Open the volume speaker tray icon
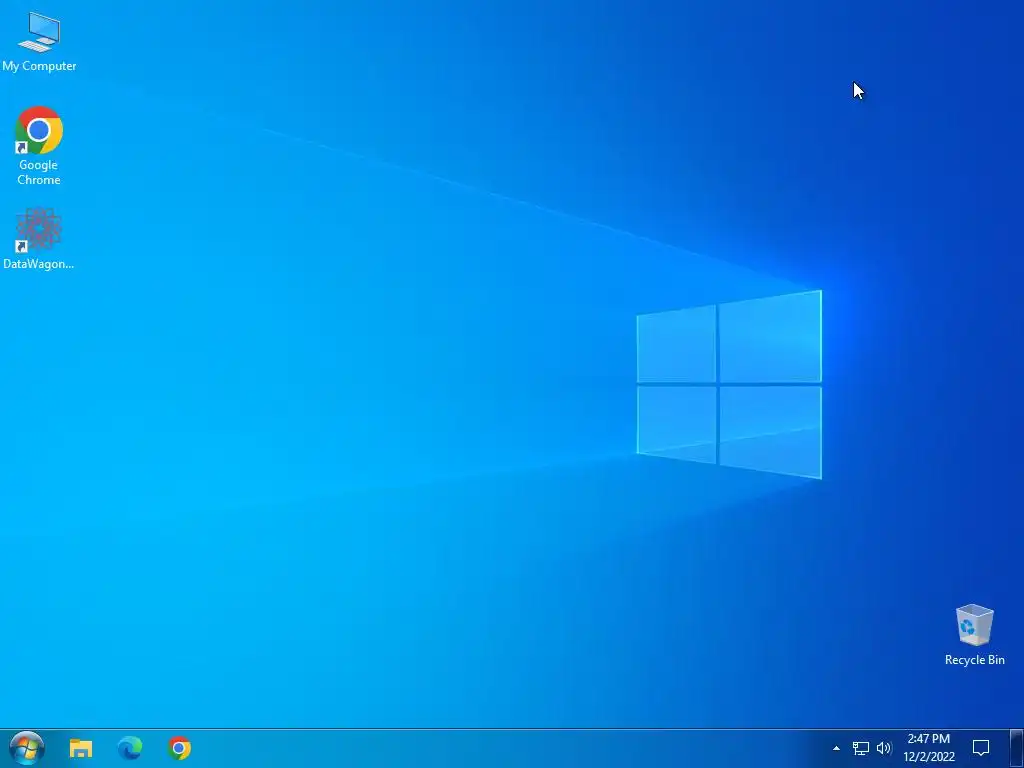 click(x=884, y=748)
